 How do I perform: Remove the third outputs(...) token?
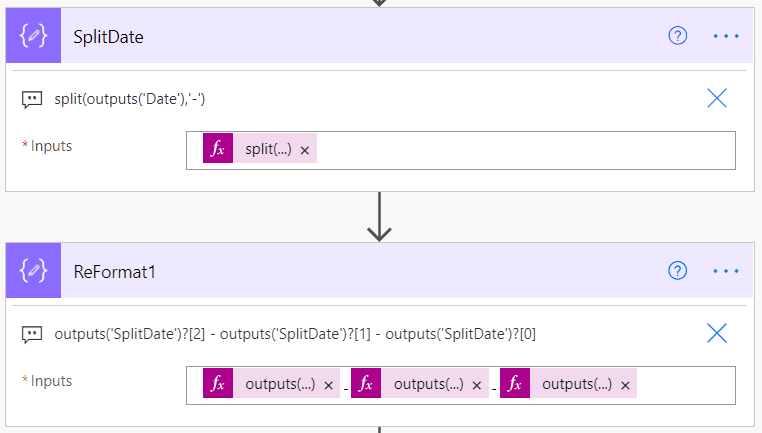626,386
